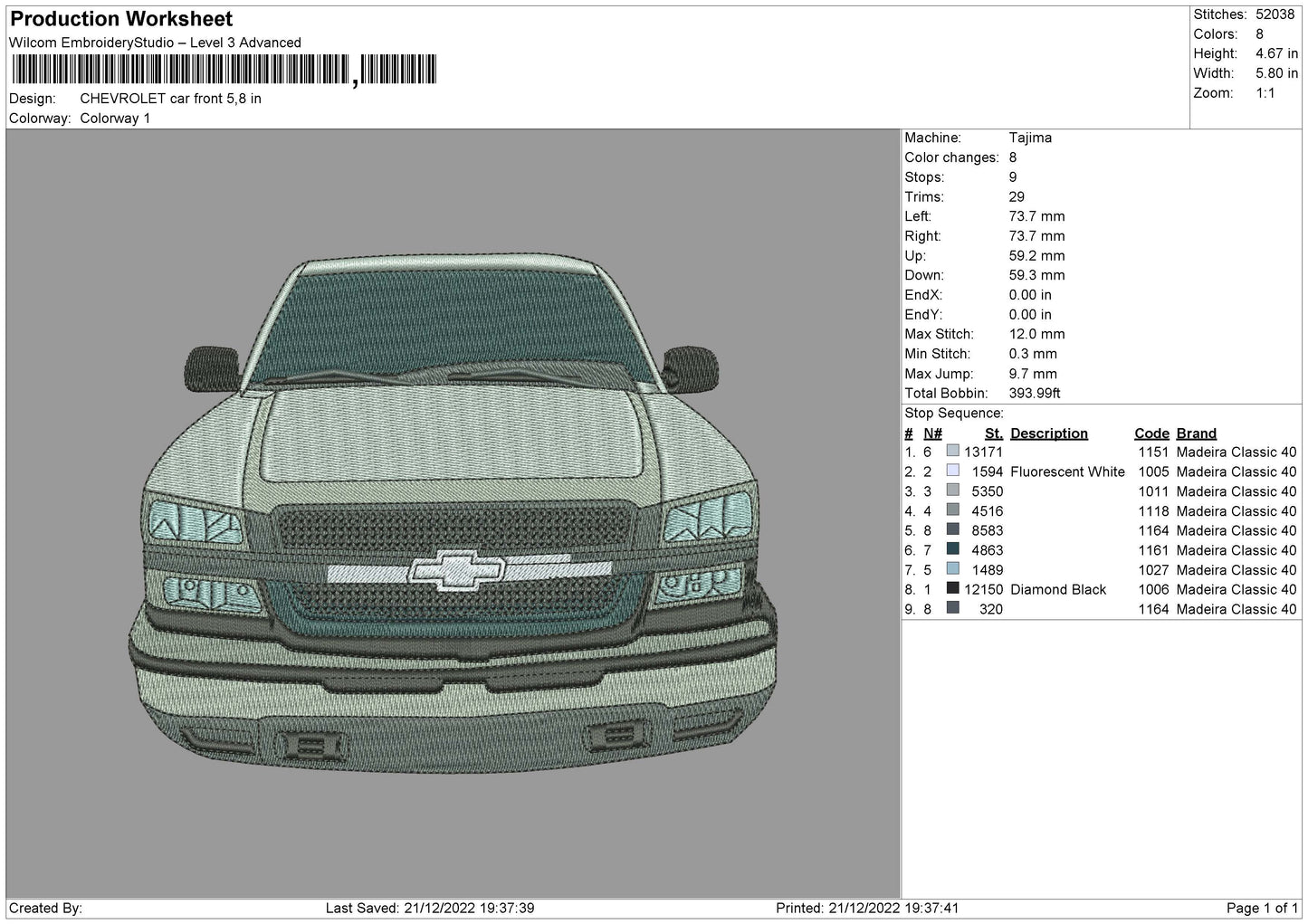The image size is (1308, 924).
Task: Click the EndX value 0.00 in
Action: 1030,296
